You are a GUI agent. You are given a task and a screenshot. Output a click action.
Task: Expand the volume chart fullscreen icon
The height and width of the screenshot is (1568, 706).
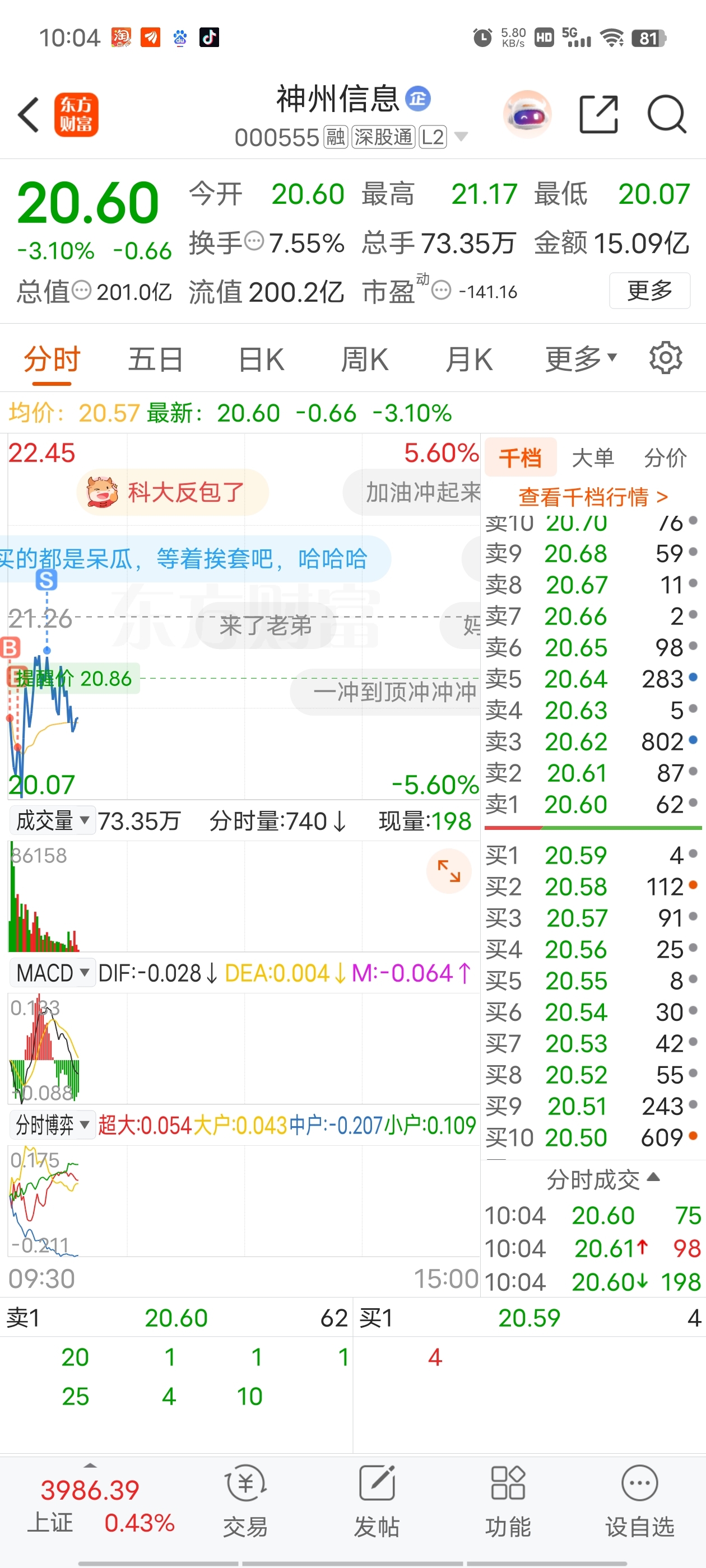[x=449, y=870]
